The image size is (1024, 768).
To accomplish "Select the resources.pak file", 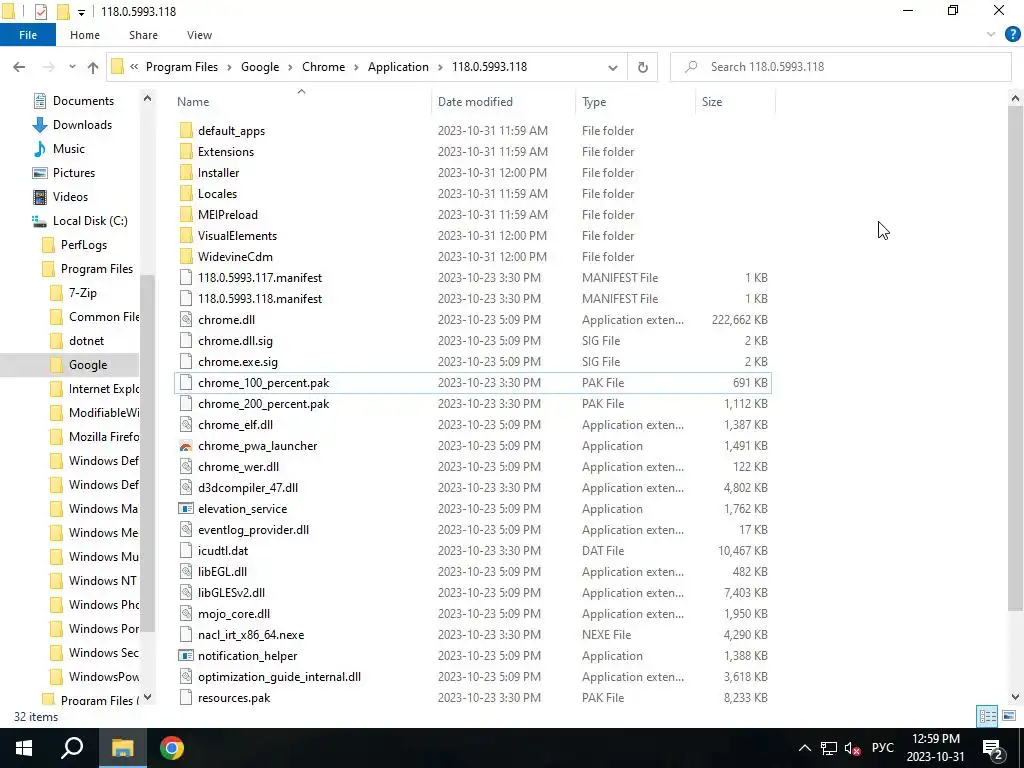I will 234,697.
